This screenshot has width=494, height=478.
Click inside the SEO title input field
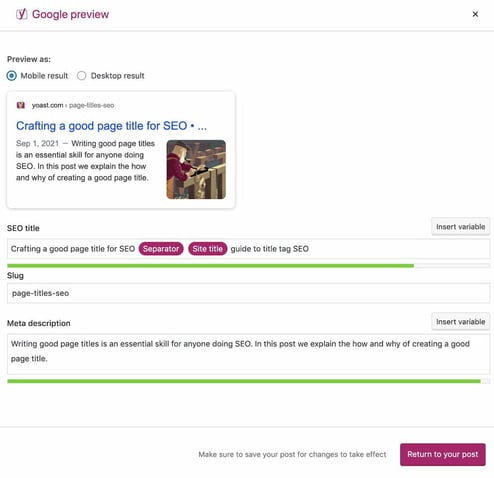(x=248, y=249)
